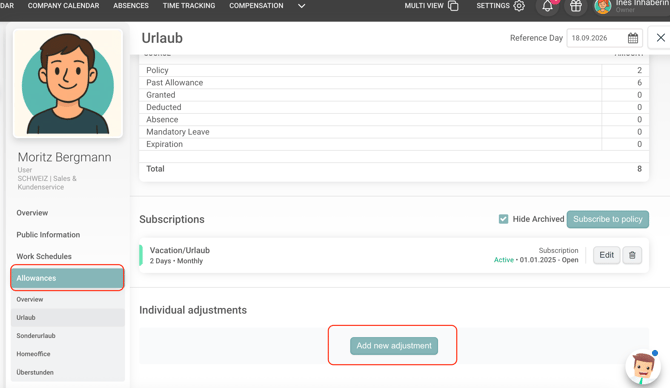This screenshot has height=388, width=670.
Task: Open Time Tracking menu
Action: (189, 6)
